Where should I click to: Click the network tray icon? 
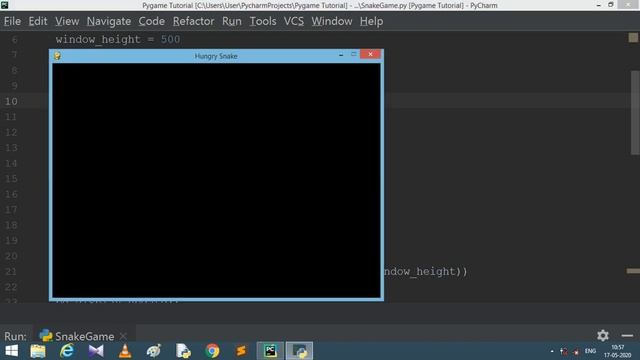pyautogui.click(x=564, y=351)
